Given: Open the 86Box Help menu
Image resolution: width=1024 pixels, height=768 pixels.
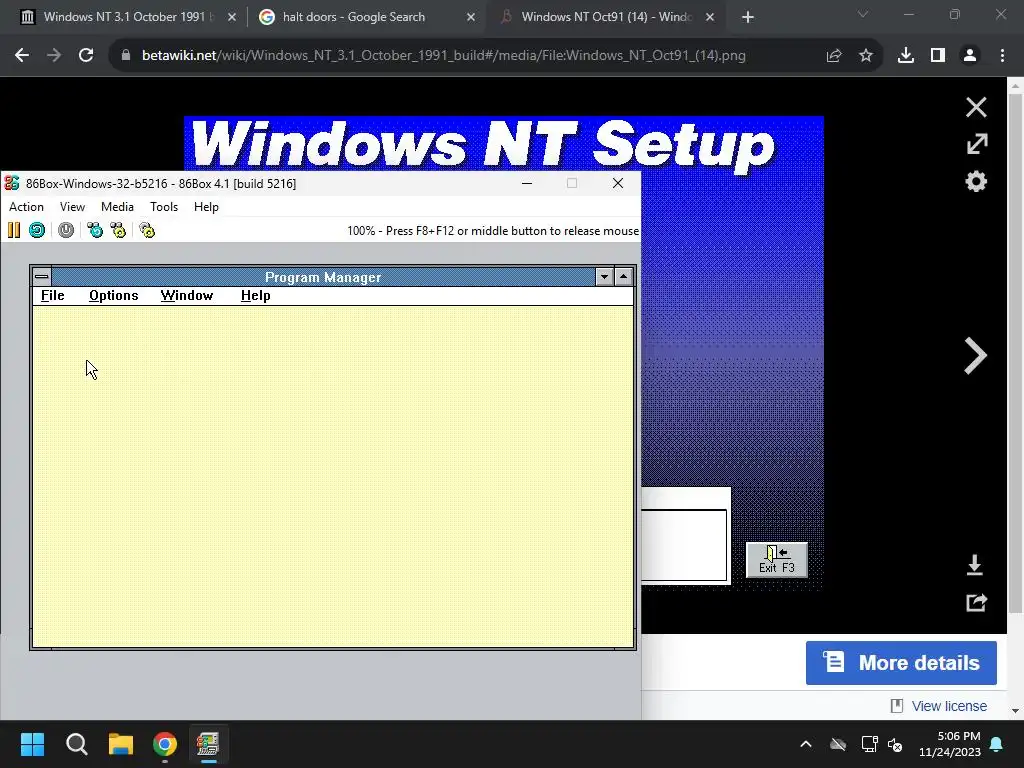Looking at the screenshot, I should 206,206.
